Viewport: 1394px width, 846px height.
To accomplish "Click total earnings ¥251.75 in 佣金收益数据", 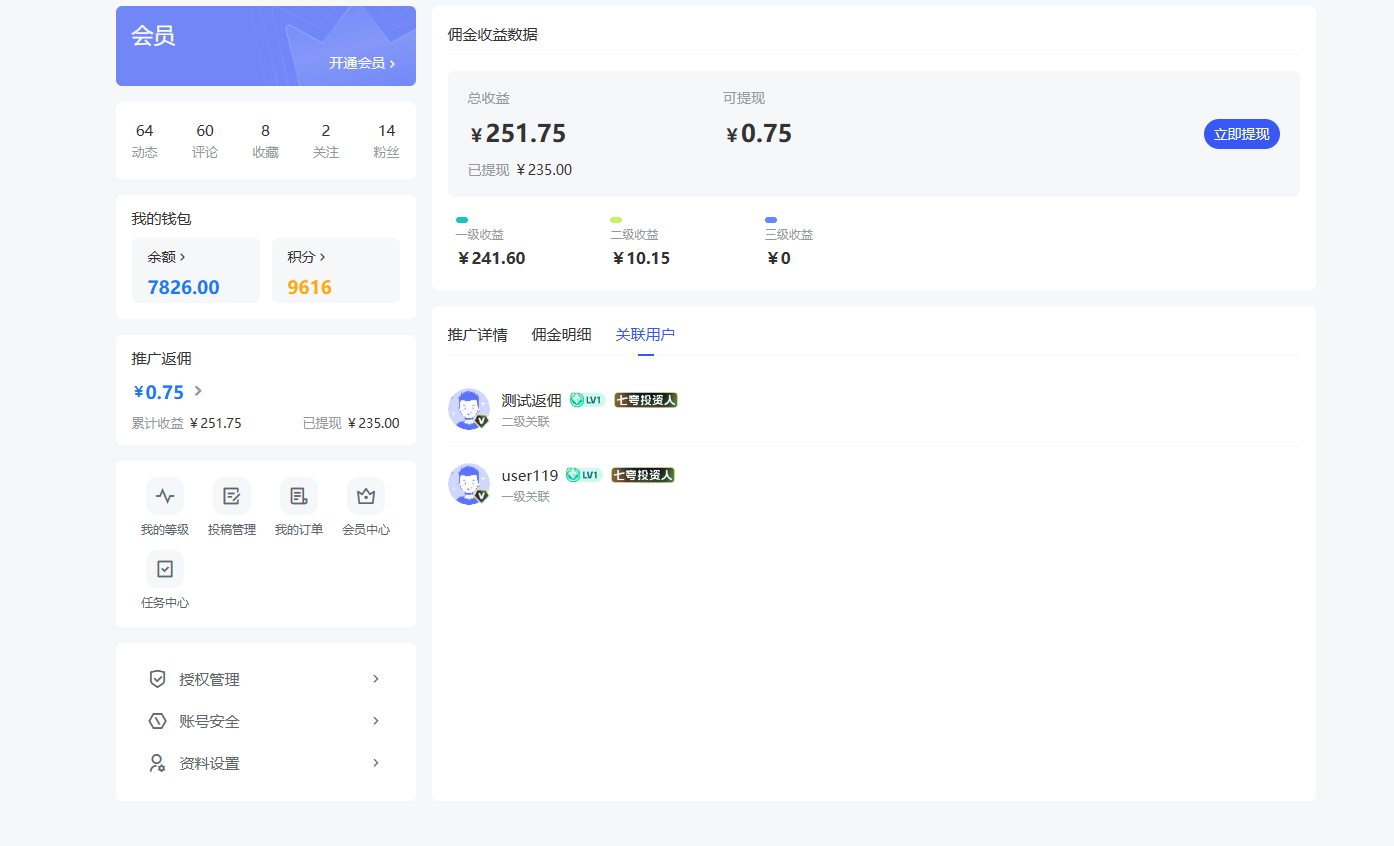I will click(x=517, y=133).
